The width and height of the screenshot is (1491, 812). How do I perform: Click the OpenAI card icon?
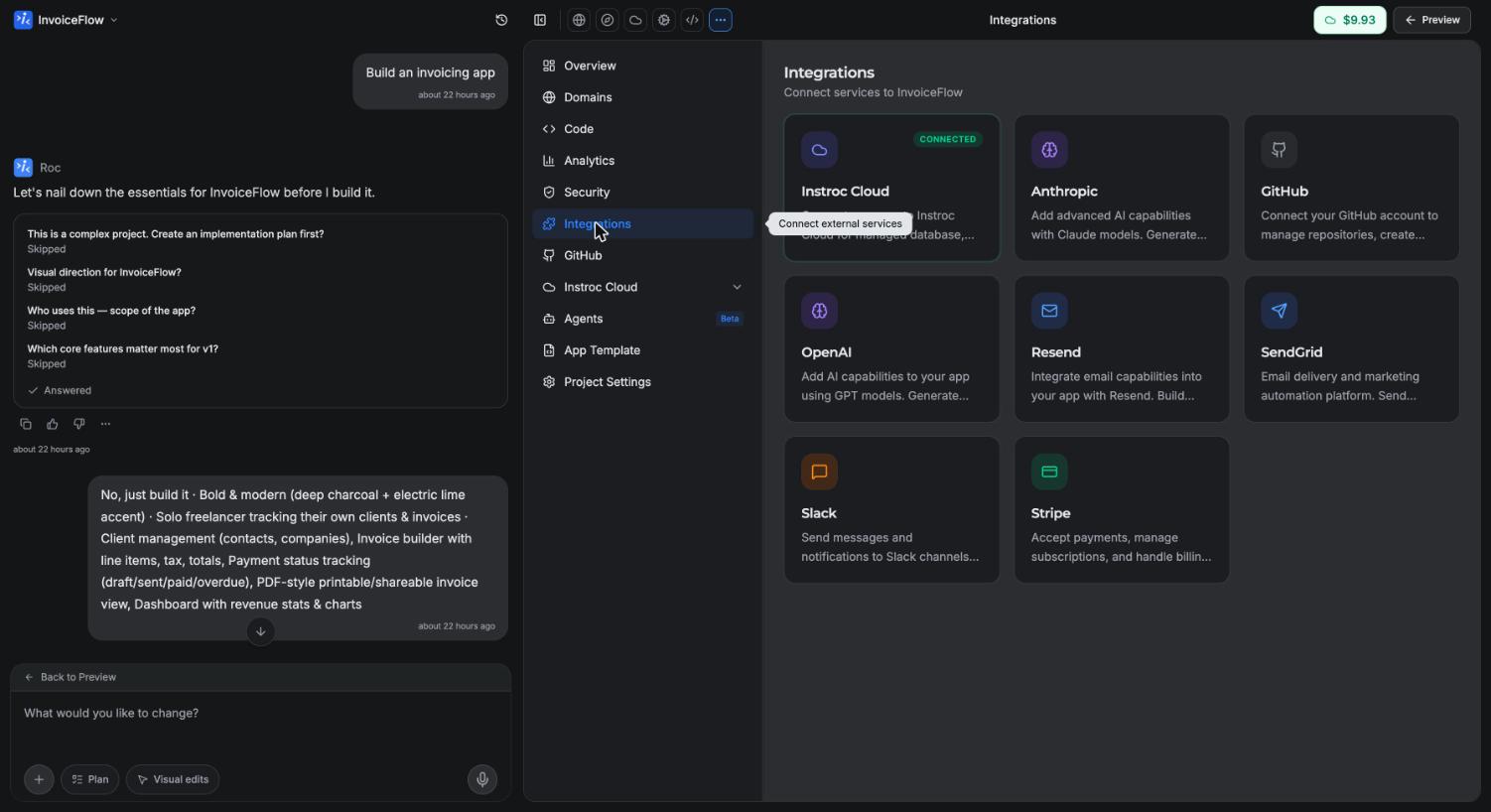[x=819, y=311]
